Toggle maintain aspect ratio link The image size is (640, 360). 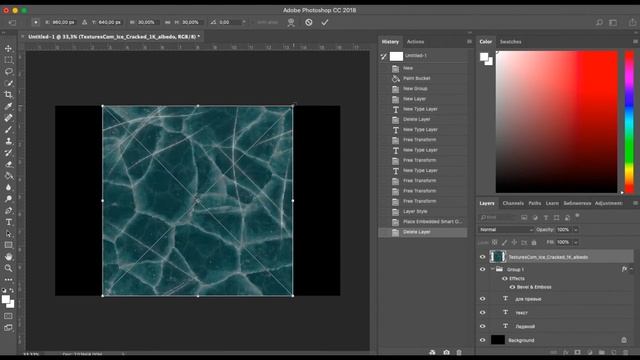167,22
